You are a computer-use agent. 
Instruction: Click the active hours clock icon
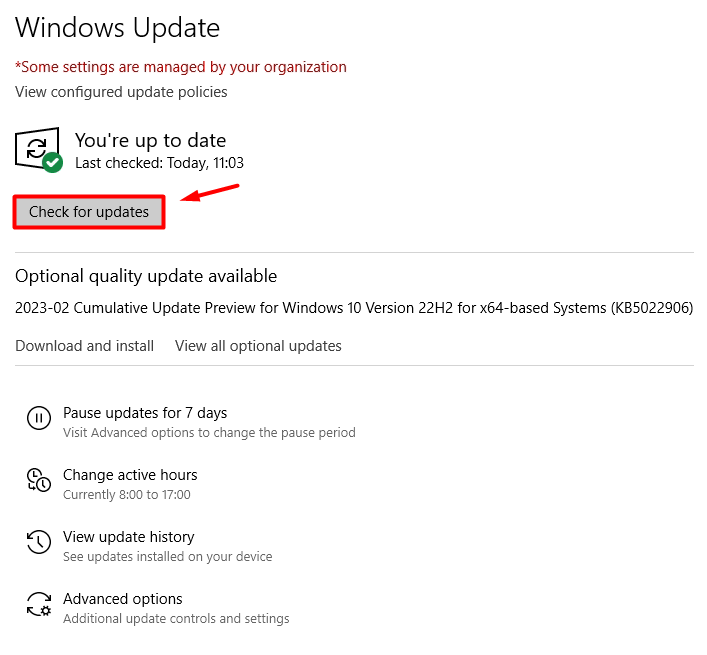(x=39, y=480)
